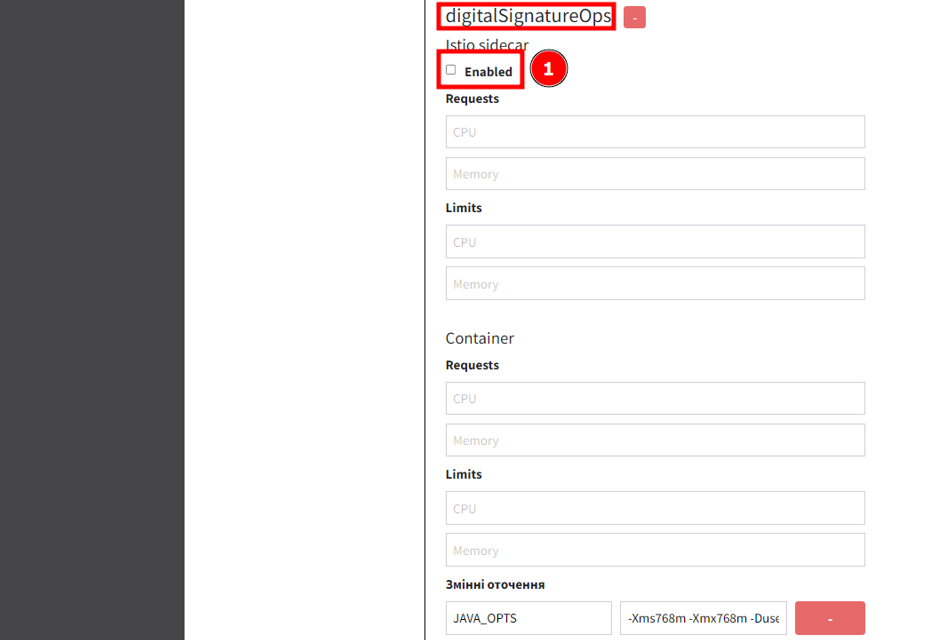Image resolution: width=945 pixels, height=641 pixels.
Task: Enable the Istio sidecar checkbox
Action: pos(451,70)
